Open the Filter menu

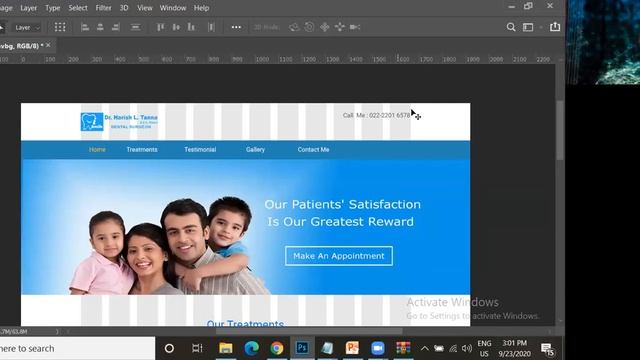click(103, 8)
